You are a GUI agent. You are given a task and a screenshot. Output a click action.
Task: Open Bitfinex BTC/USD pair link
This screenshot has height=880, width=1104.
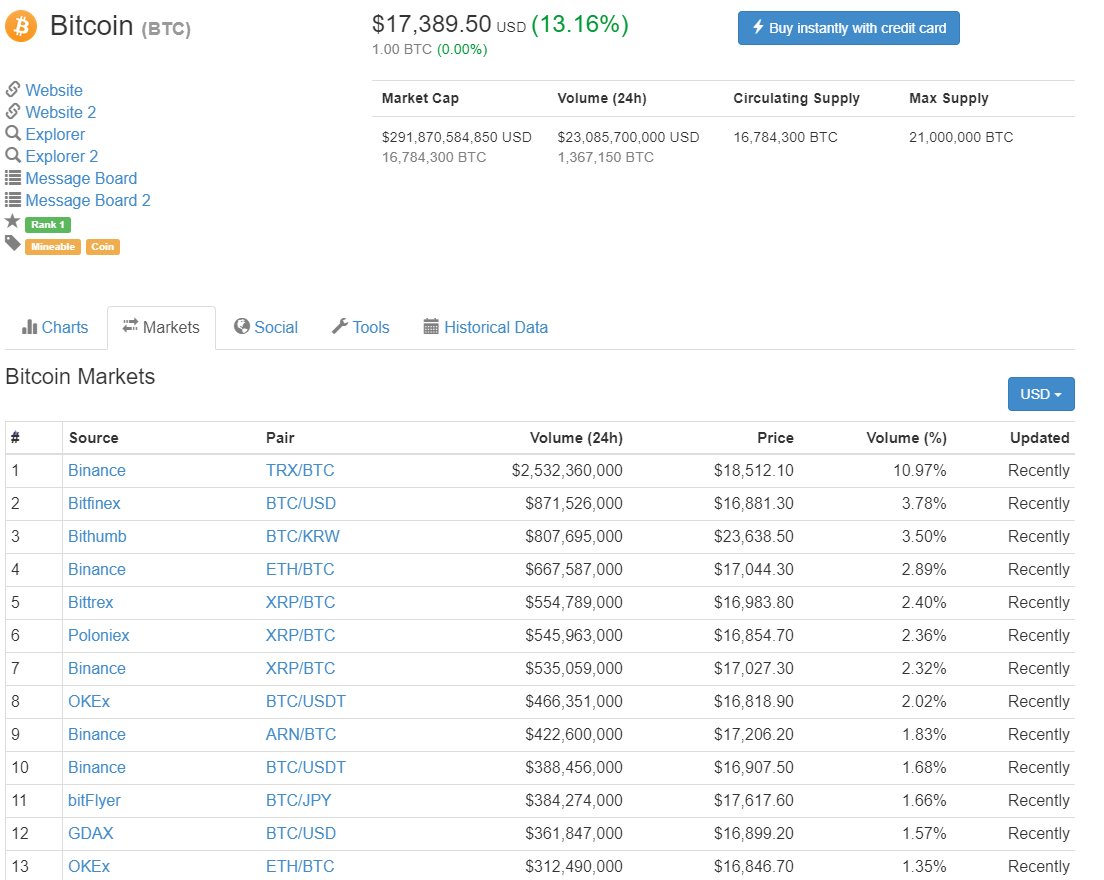click(301, 503)
